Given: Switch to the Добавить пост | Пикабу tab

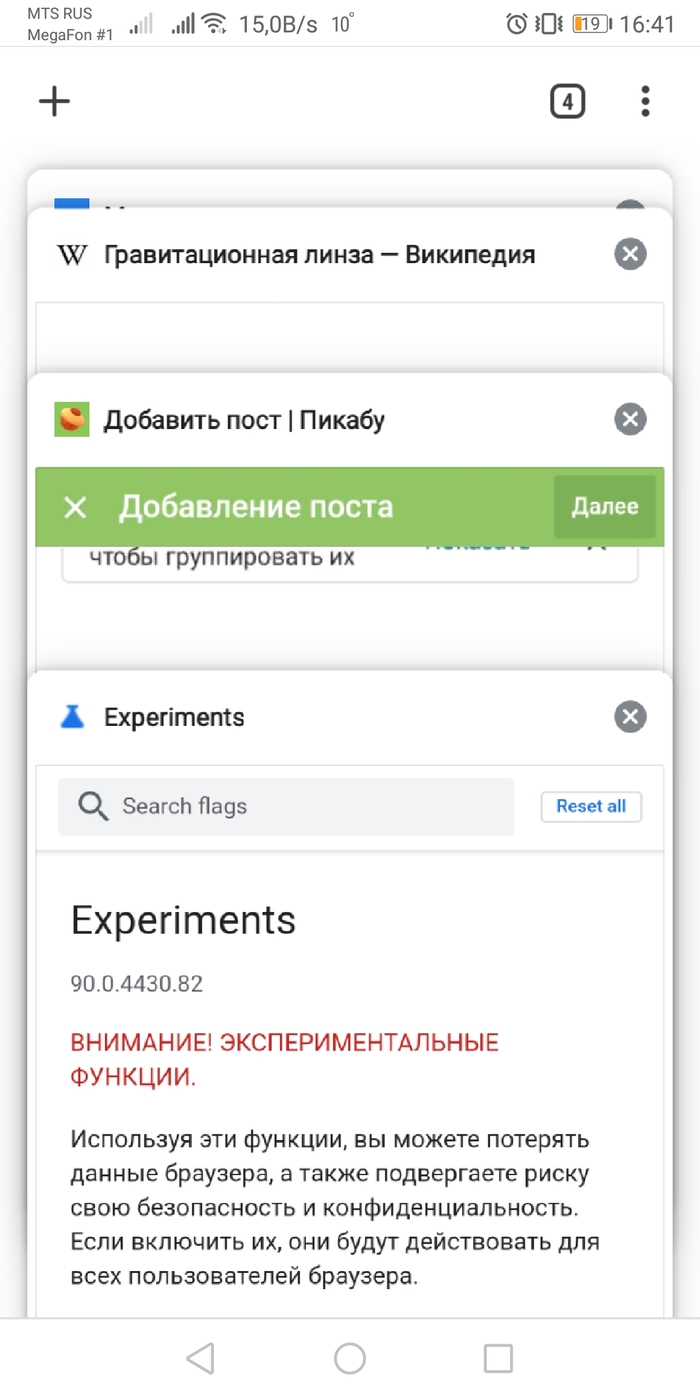Looking at the screenshot, I should point(245,420).
